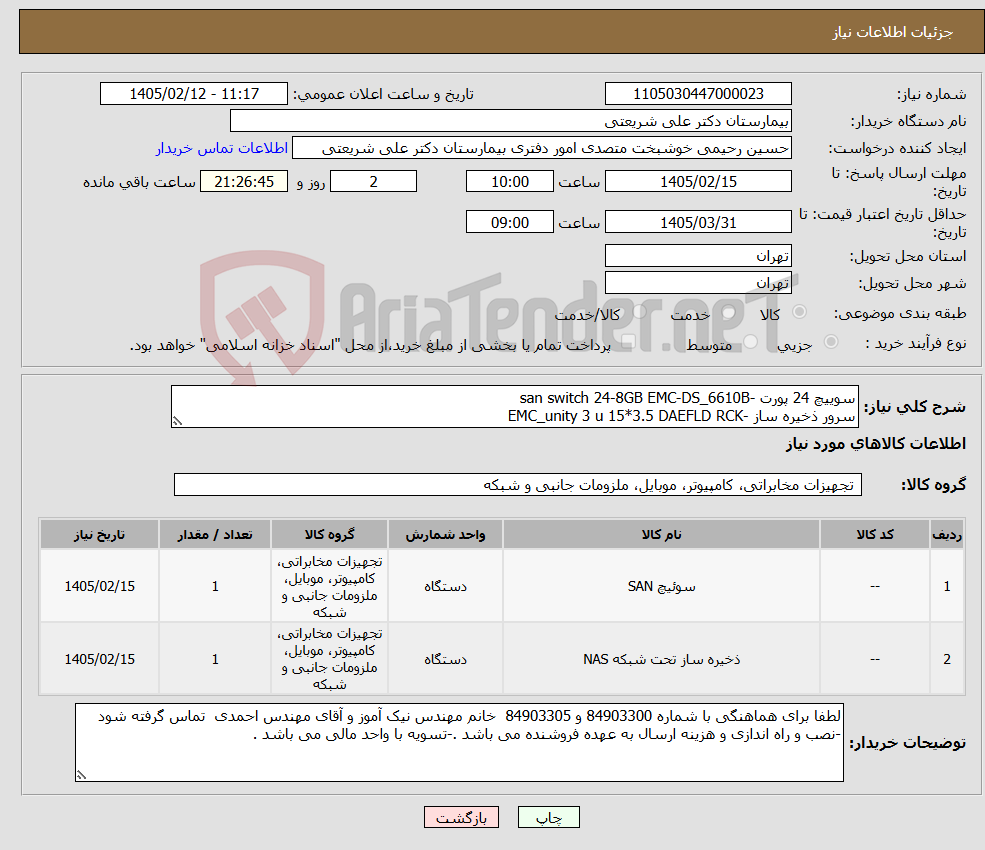The image size is (985, 850).
Task: Click the تاریخ نیاز column header
Action: pos(99,534)
